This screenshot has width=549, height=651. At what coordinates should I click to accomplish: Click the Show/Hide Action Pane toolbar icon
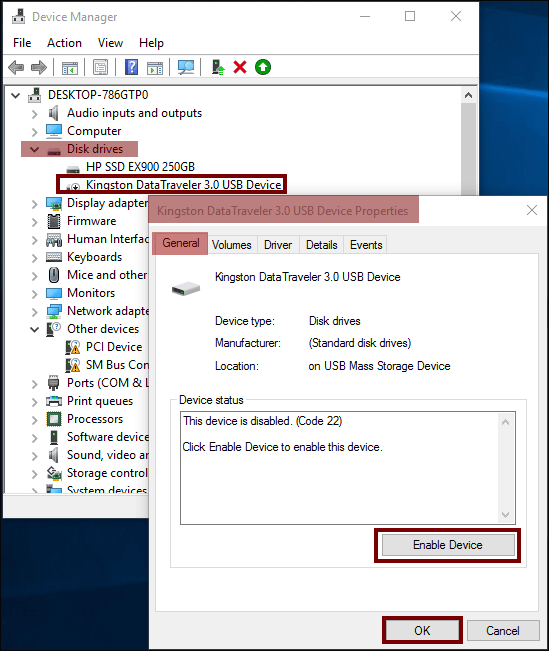pos(155,67)
